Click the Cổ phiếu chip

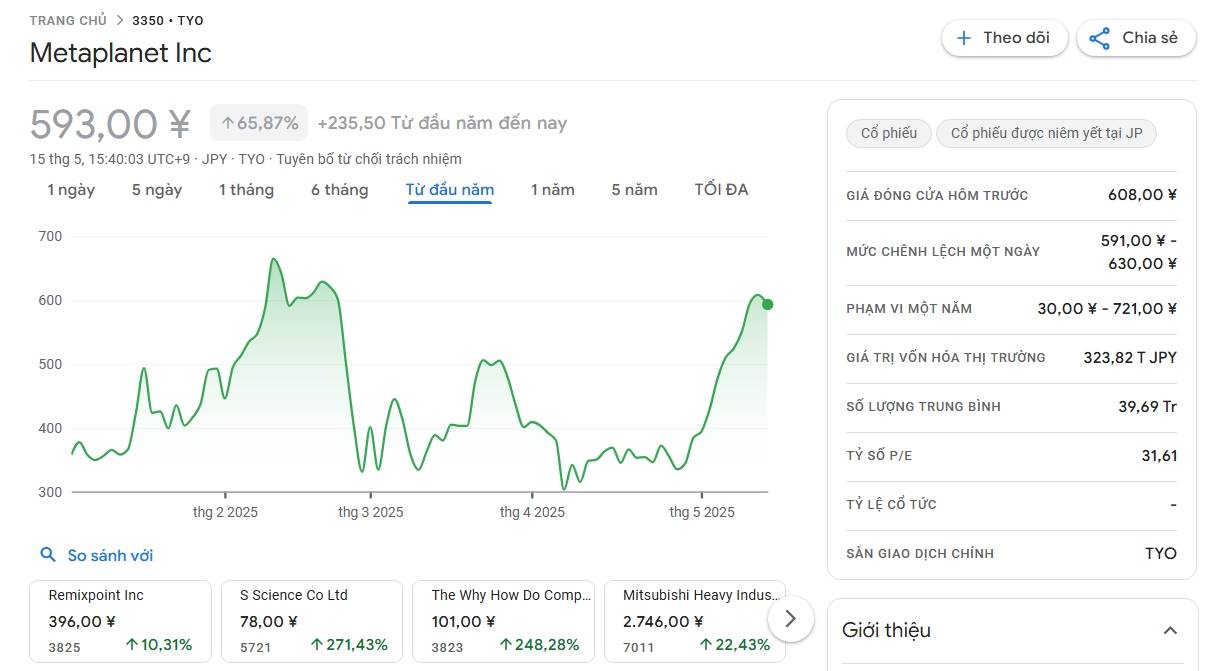(888, 133)
